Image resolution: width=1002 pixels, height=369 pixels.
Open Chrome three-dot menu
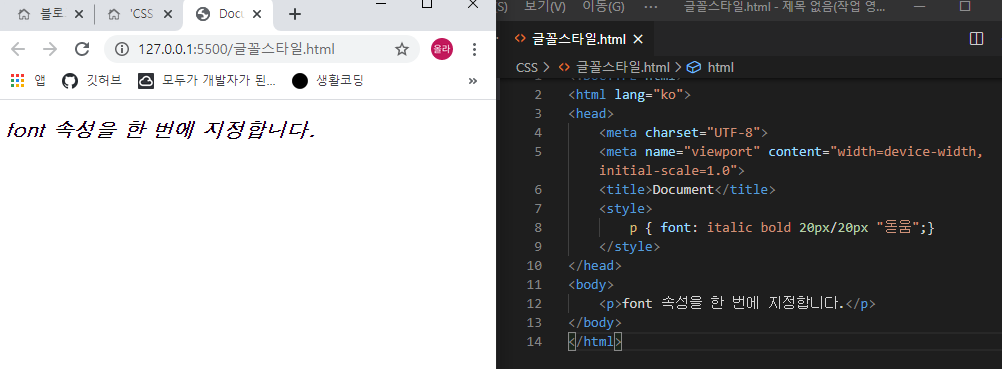474,49
